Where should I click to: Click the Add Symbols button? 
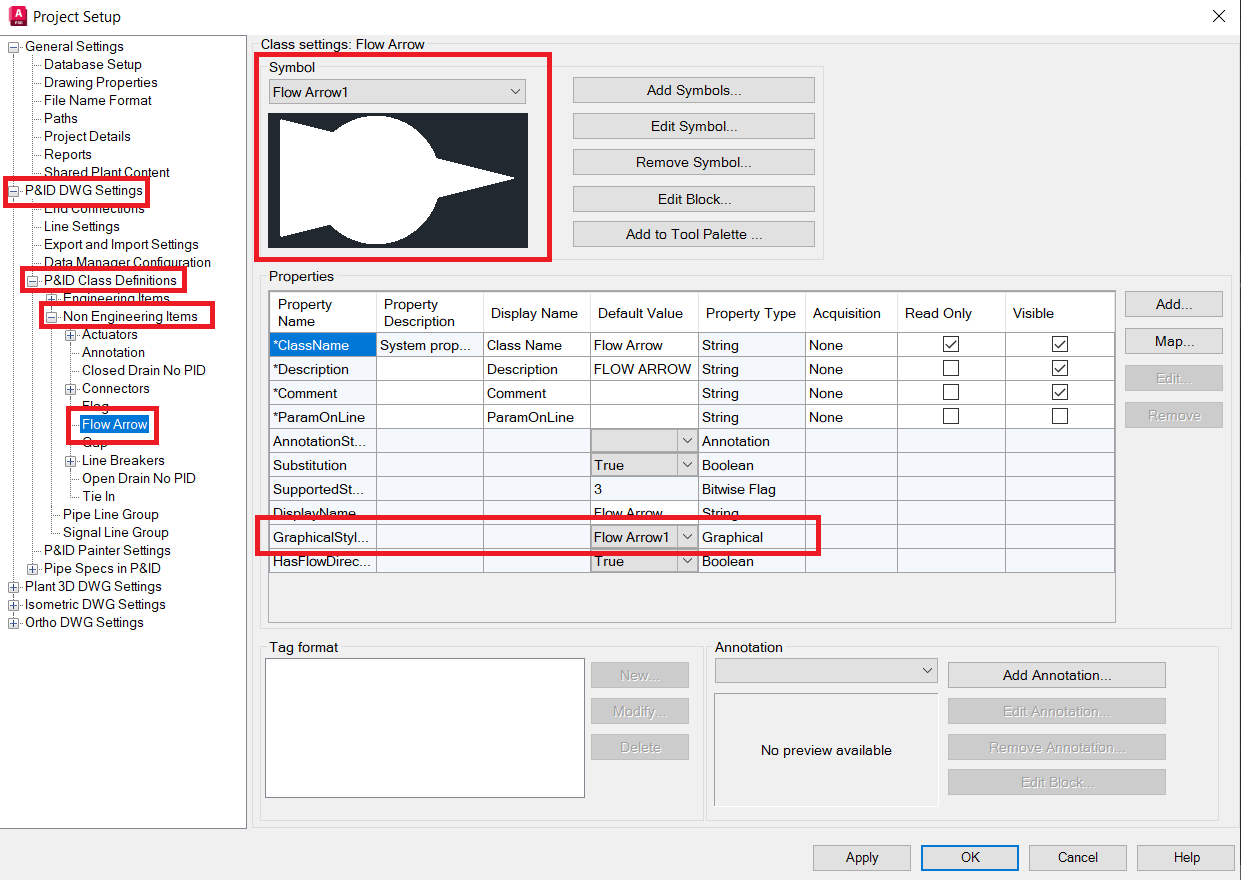pos(692,89)
